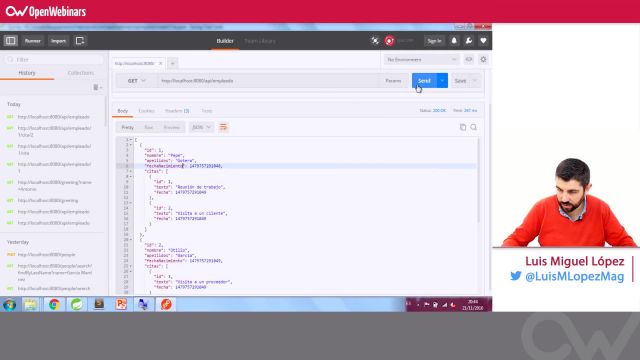The width and height of the screenshot is (640, 360).
Task: Add a new request tab with plus
Action: point(173,63)
